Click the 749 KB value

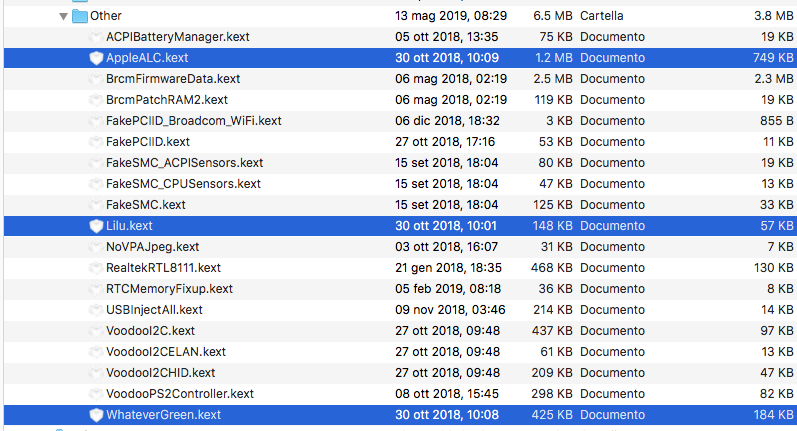tap(773, 58)
